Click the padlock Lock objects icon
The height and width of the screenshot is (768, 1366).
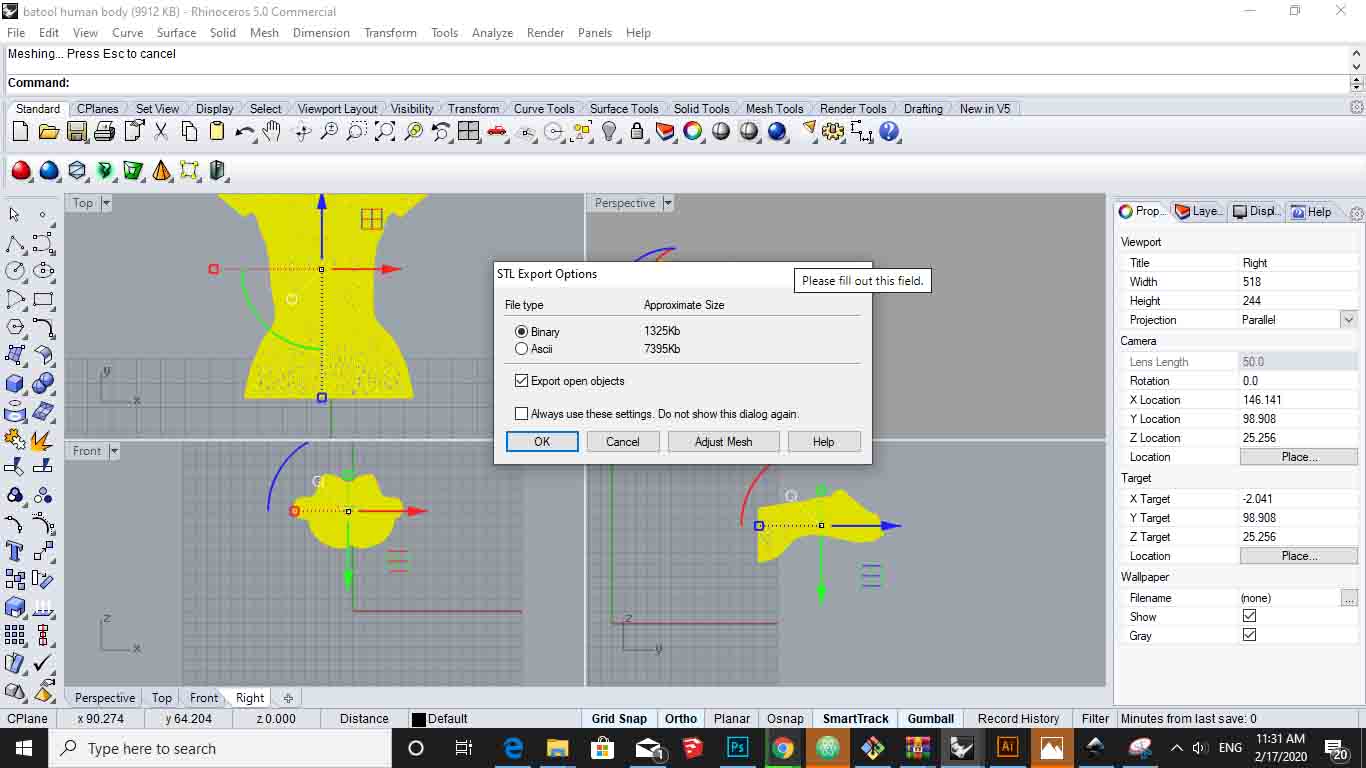[637, 131]
